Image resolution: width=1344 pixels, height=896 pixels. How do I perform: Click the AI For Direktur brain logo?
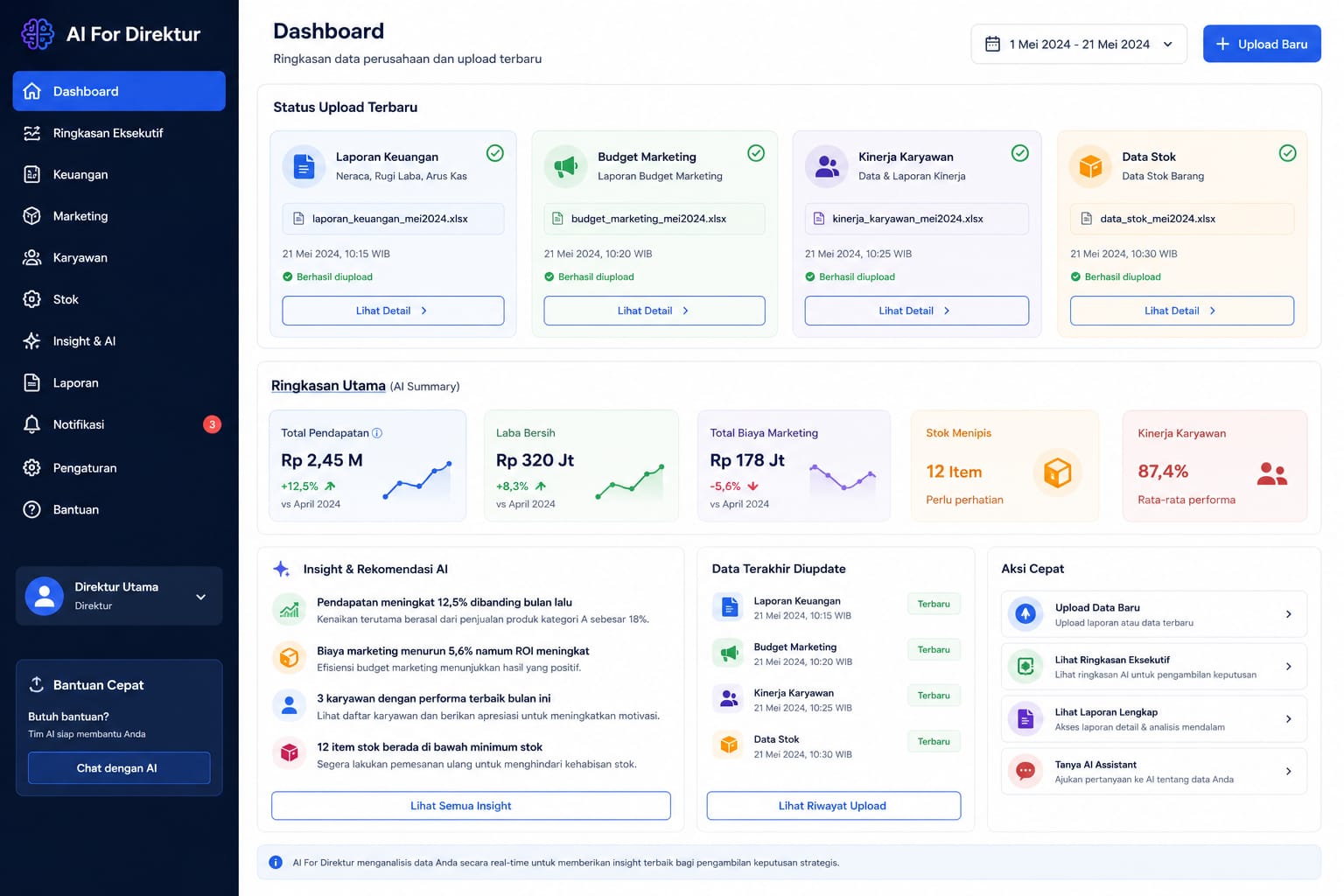[x=38, y=34]
